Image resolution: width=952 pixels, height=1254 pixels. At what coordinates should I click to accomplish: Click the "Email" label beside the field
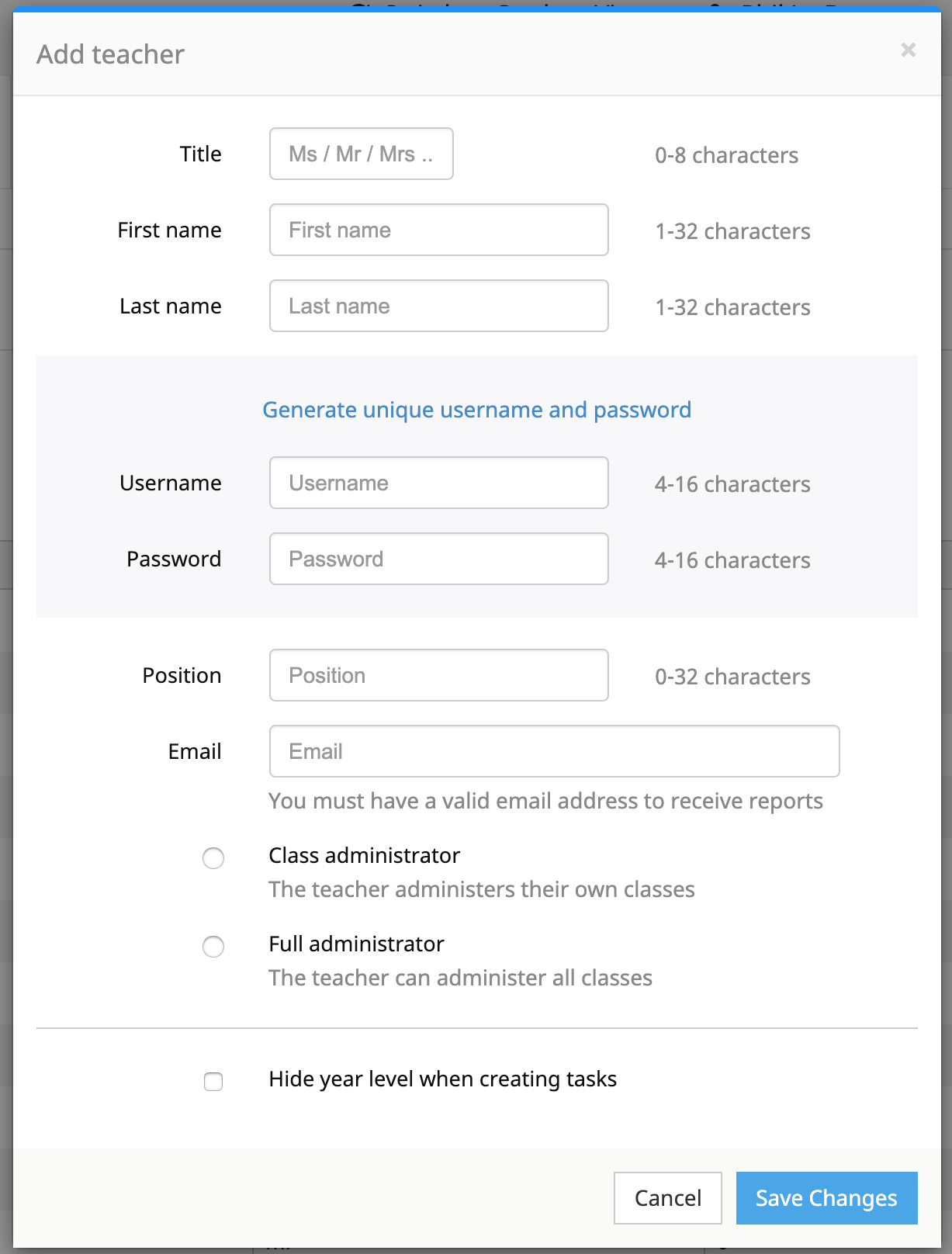(195, 751)
